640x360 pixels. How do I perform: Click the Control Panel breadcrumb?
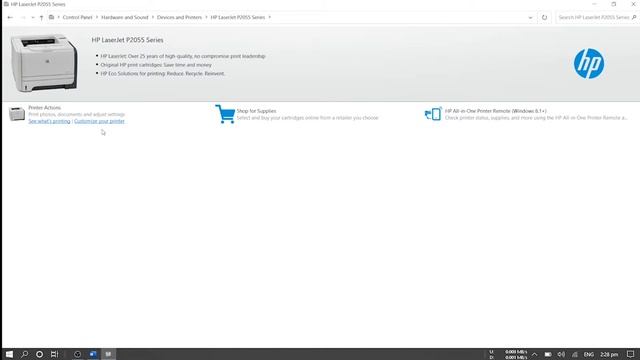(78, 18)
